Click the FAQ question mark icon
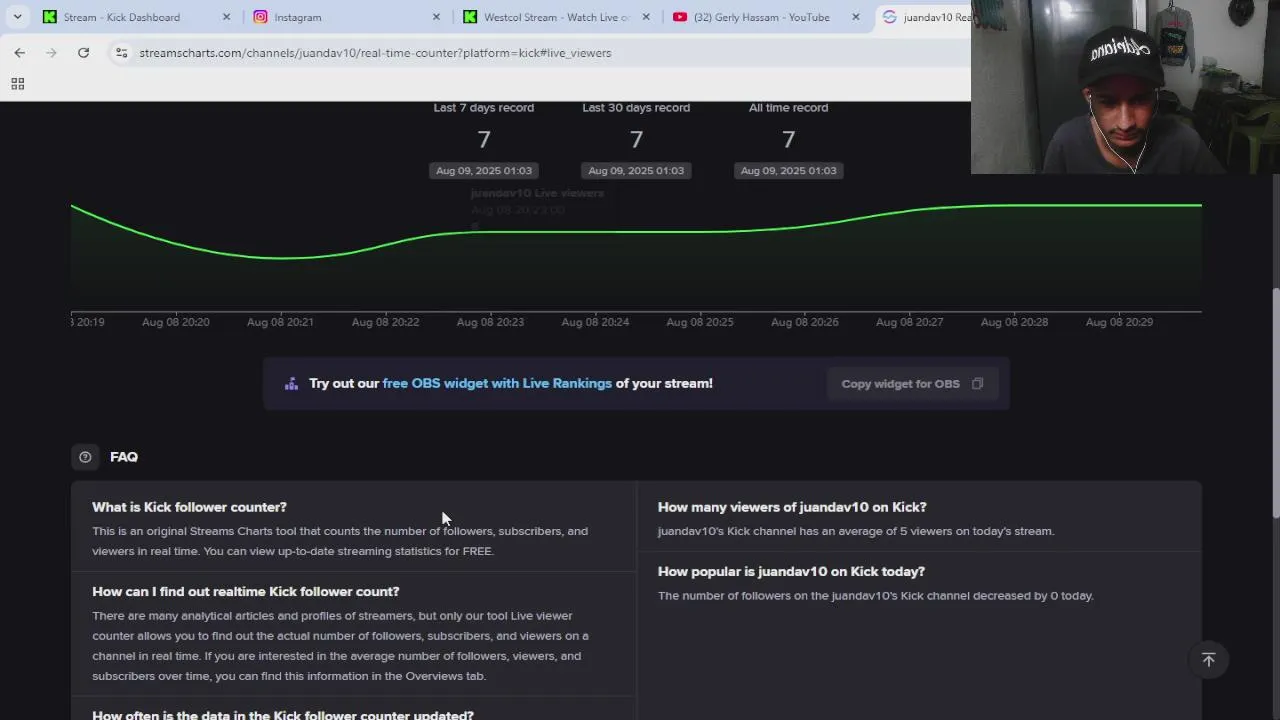 click(85, 457)
